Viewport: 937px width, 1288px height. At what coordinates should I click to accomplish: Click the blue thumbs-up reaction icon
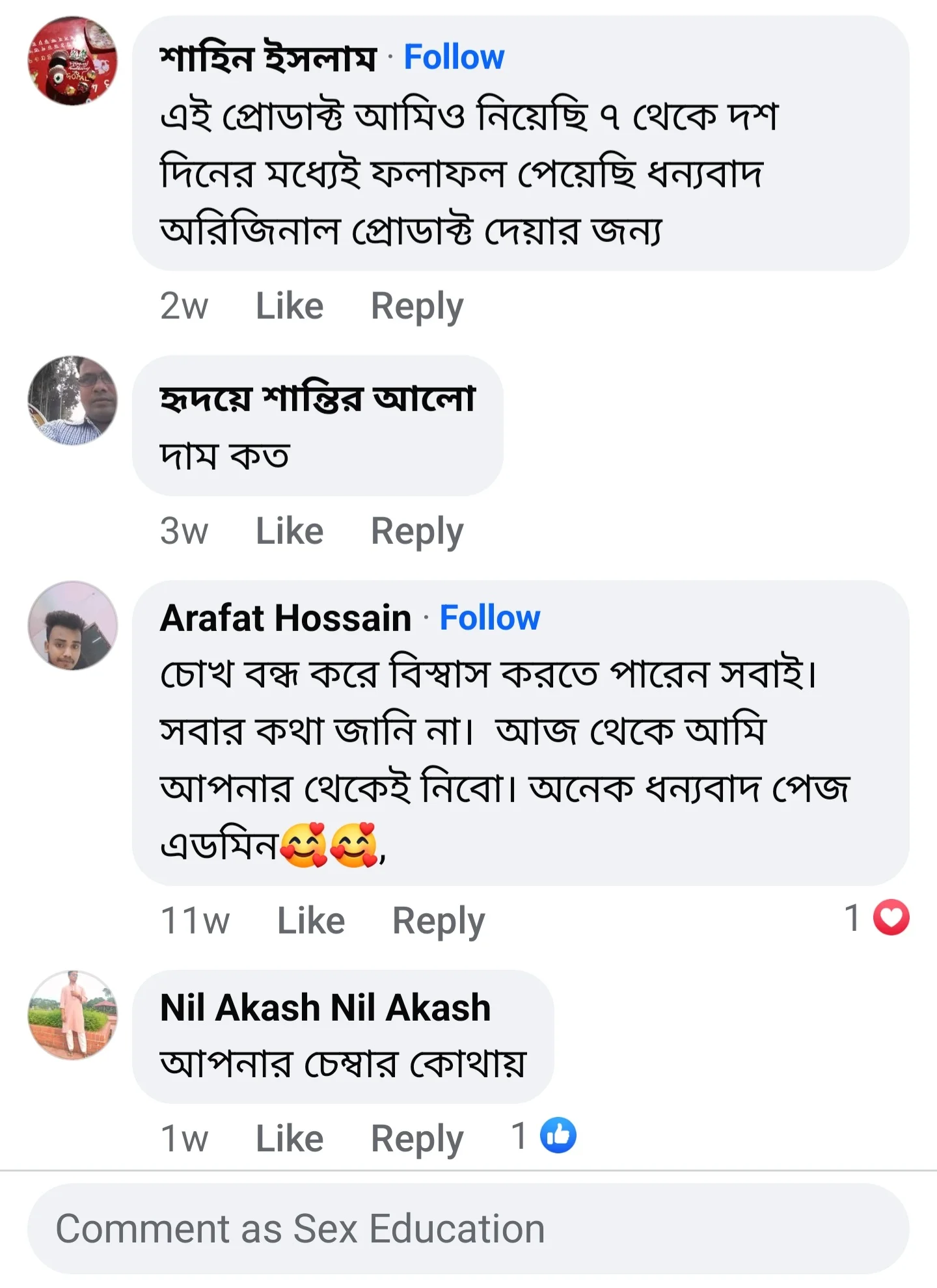tap(558, 1135)
